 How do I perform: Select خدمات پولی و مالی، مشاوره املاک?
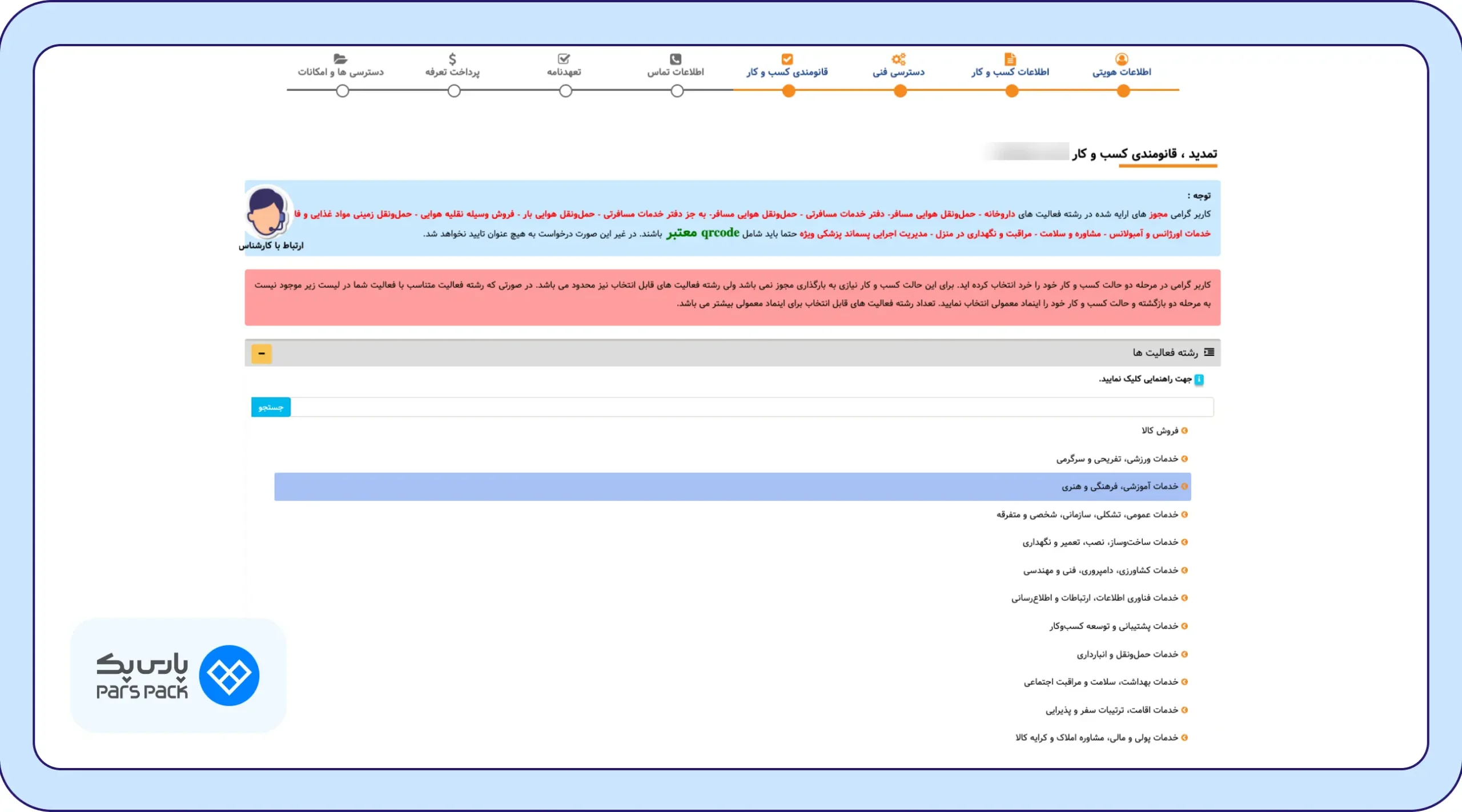tap(1096, 738)
